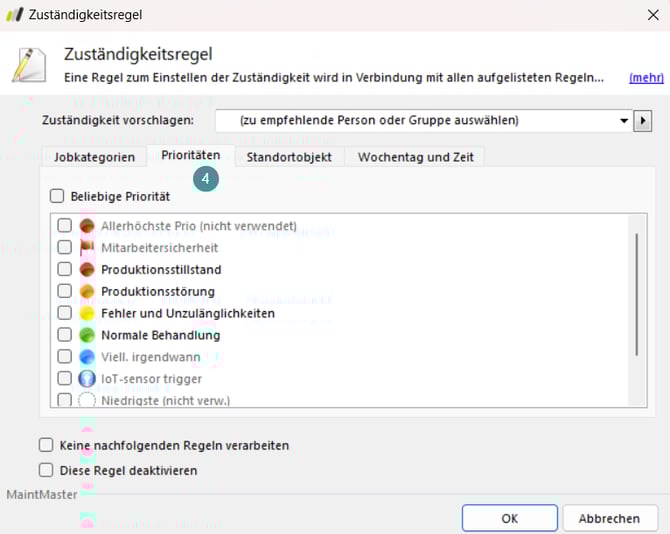Click the Produktionsstillstand red dot icon
The width and height of the screenshot is (670, 534).
click(x=87, y=269)
